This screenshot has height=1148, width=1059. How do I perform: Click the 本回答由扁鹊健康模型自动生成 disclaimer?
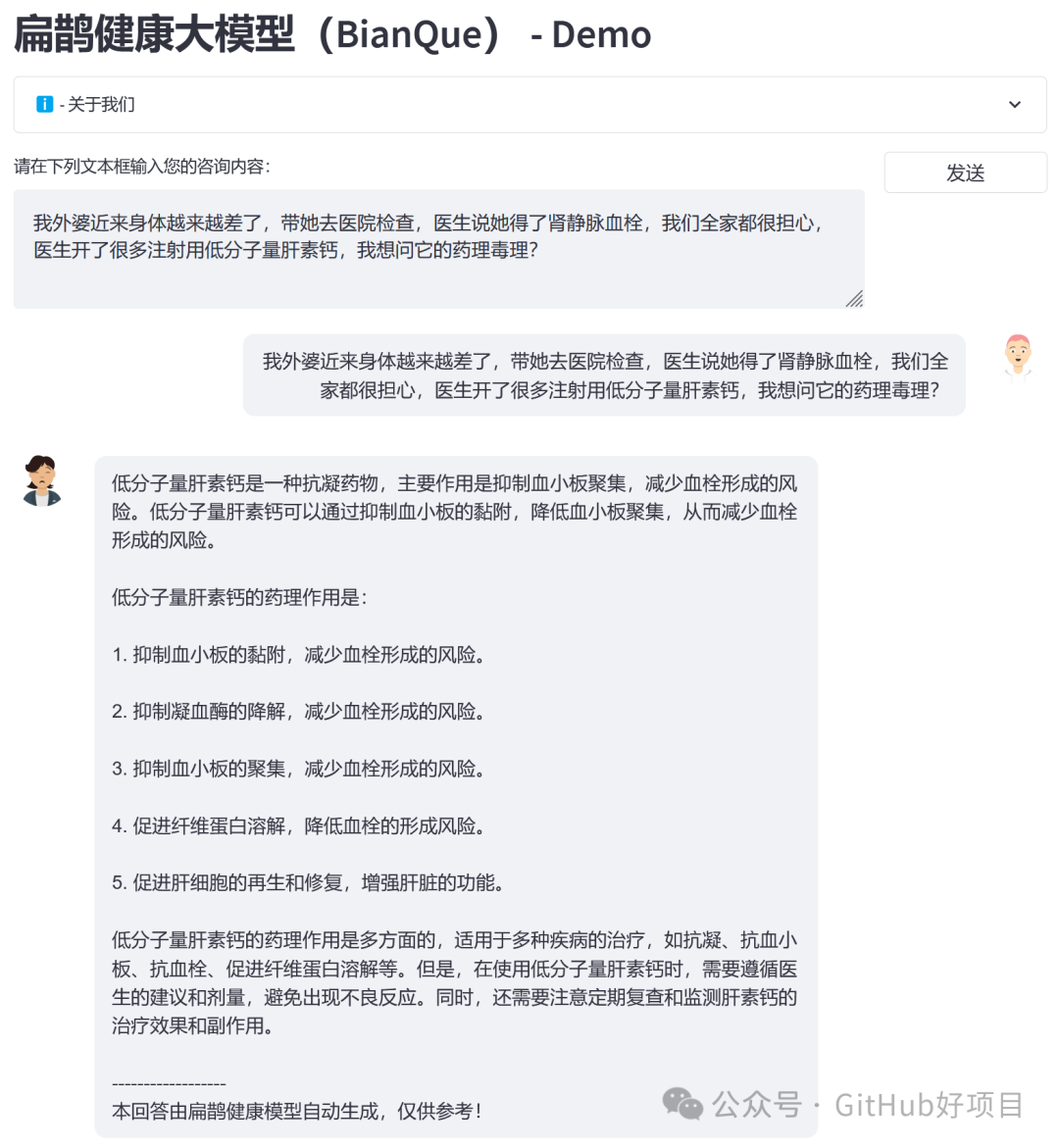(x=296, y=1112)
